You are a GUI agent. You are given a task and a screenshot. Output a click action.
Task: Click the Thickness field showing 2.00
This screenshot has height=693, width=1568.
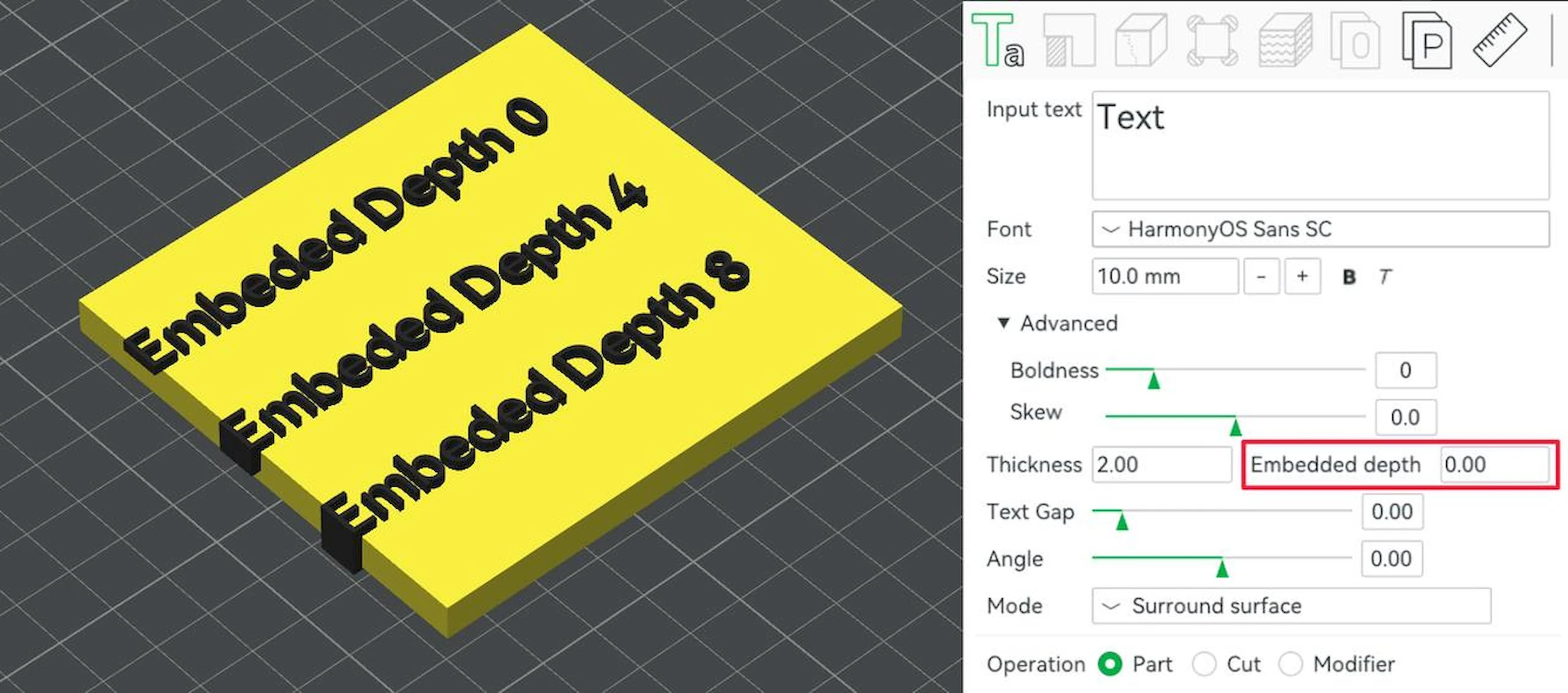(1161, 465)
